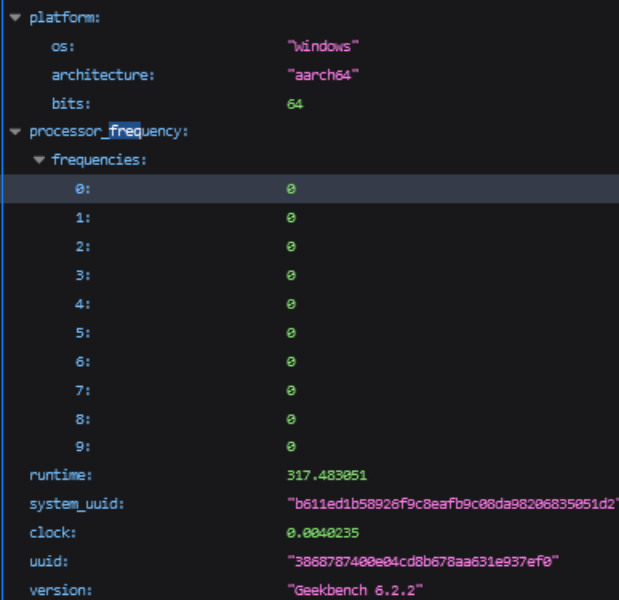Select the os key row
This screenshot has width=619, height=600.
tap(63, 47)
